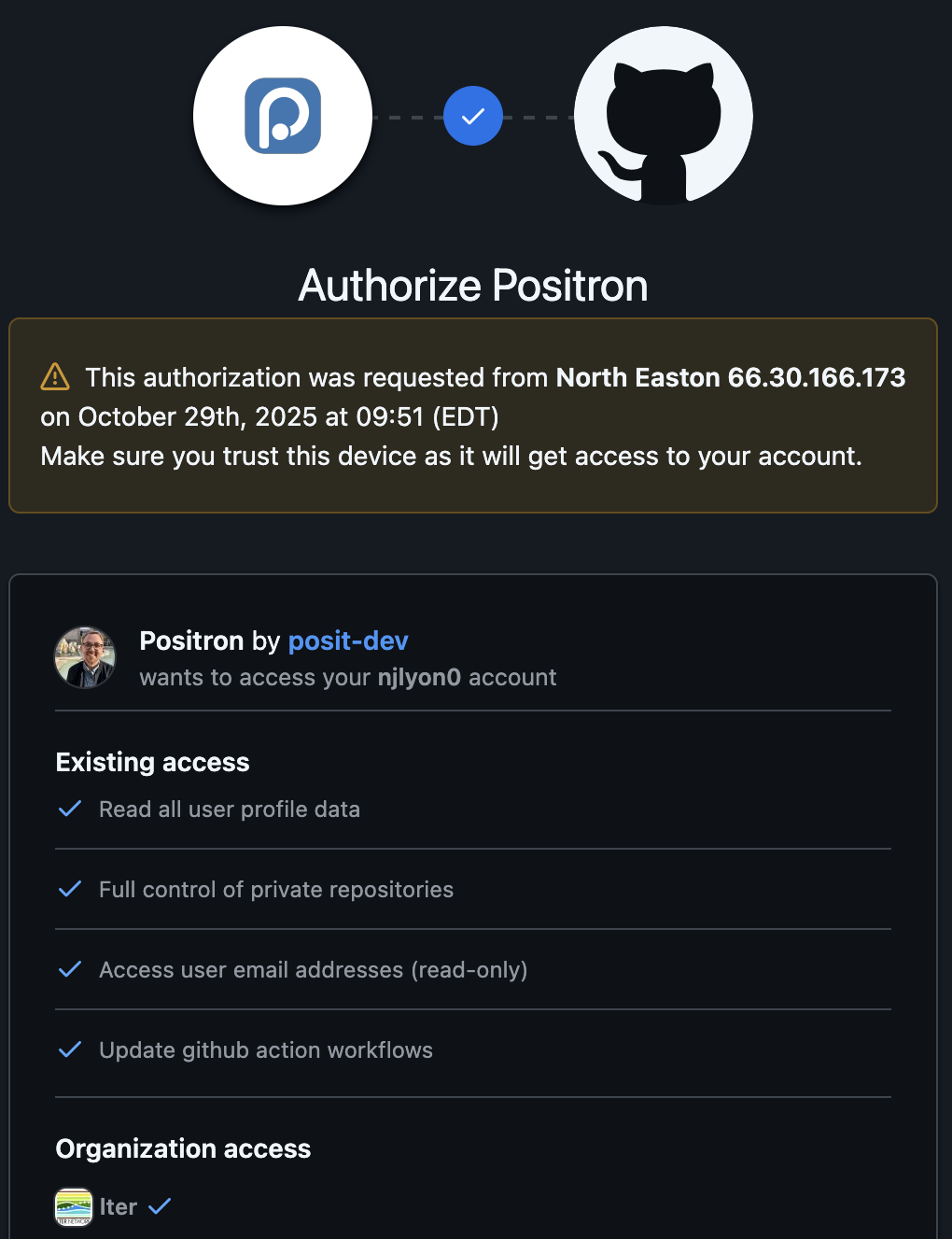Select the Authorize Positron heading
The height and width of the screenshot is (1239, 952).
pos(472,286)
